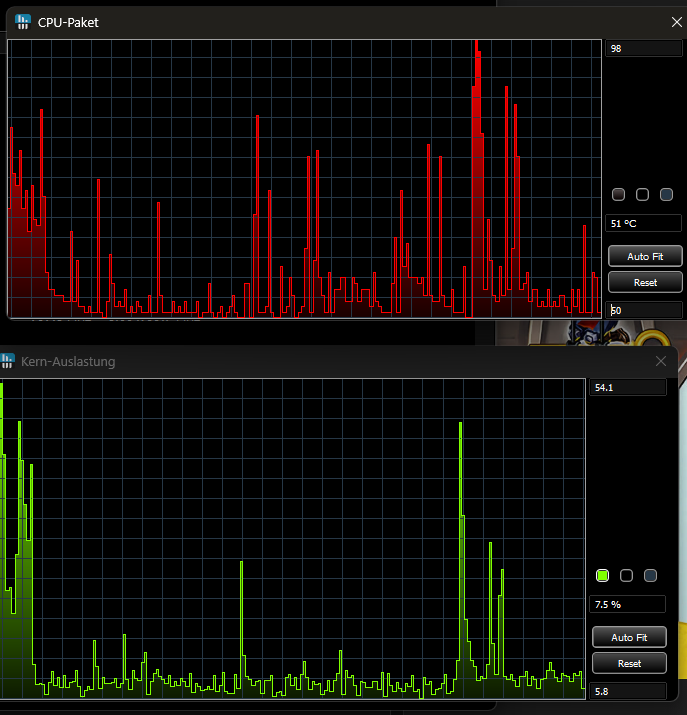
Task: Close the Kern-Auslastung graph window
Action: click(661, 361)
